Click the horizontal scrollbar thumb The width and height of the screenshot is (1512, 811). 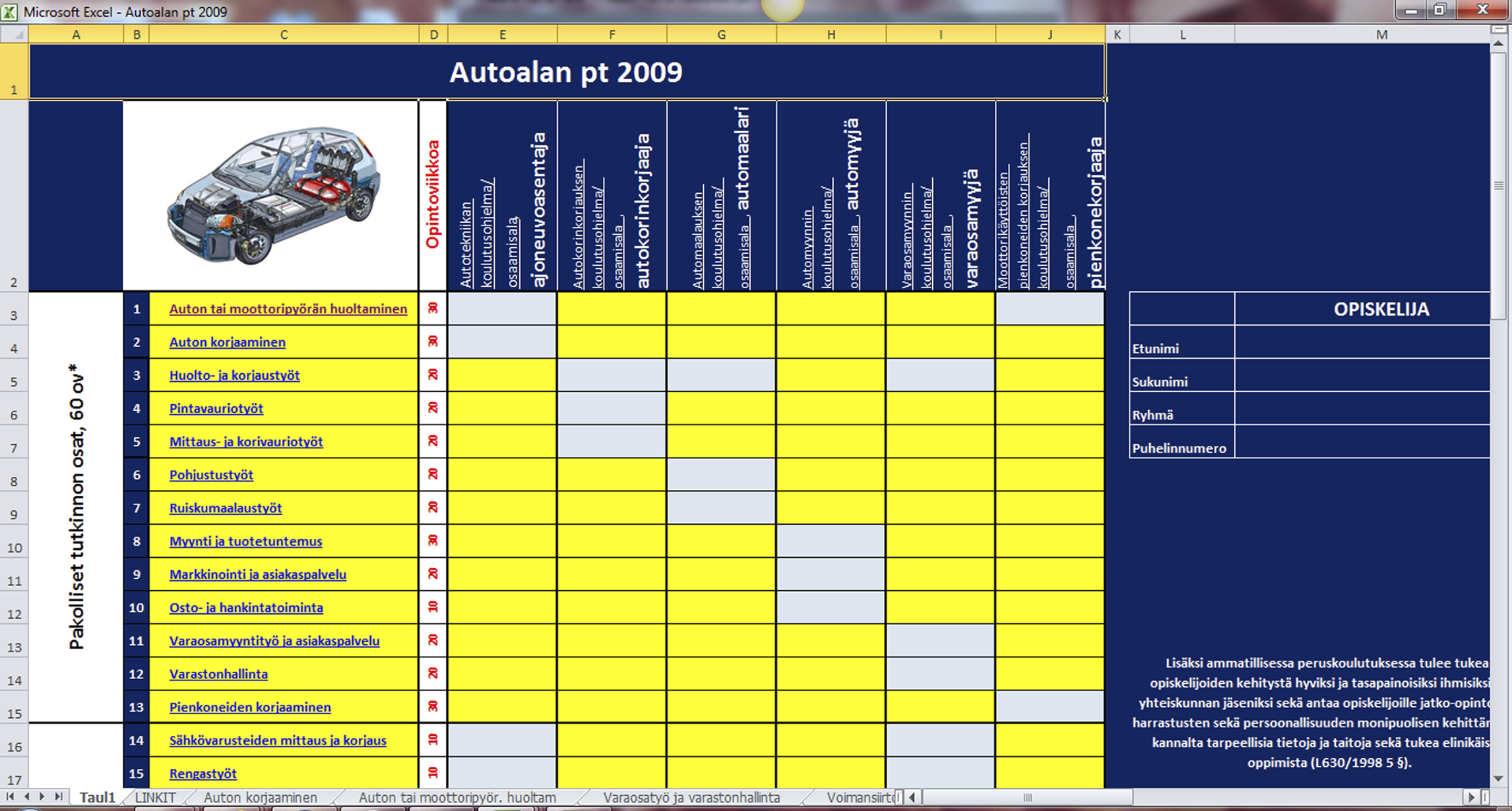point(1027,796)
